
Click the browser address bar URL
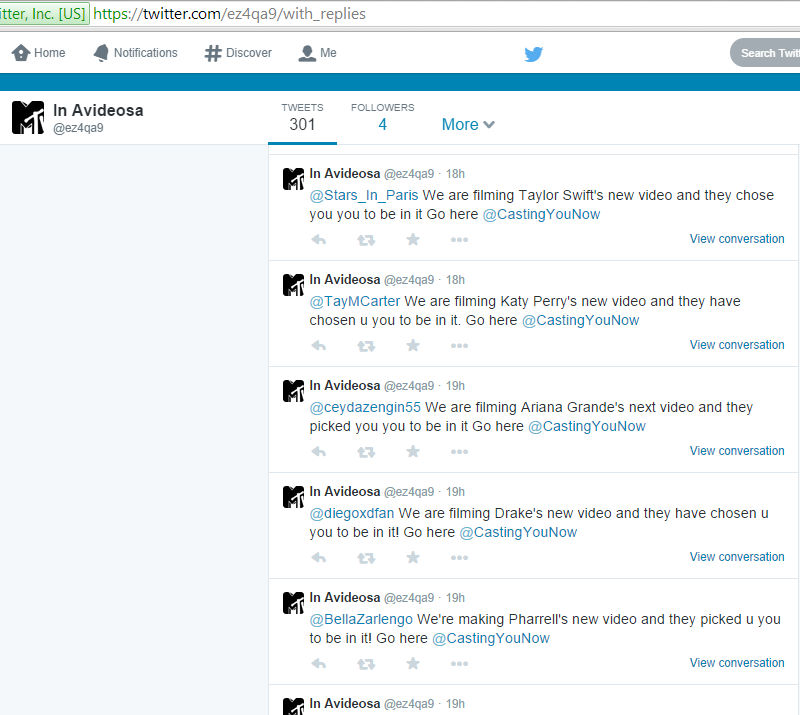point(230,14)
